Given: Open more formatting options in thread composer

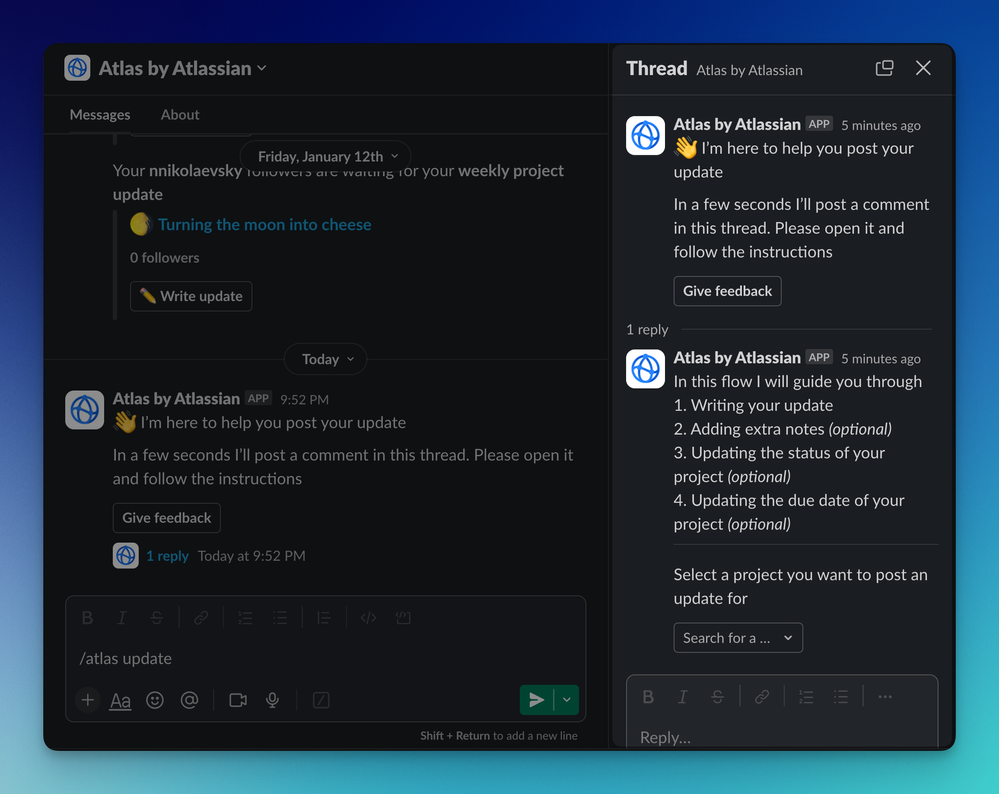Looking at the screenshot, I should 885,697.
